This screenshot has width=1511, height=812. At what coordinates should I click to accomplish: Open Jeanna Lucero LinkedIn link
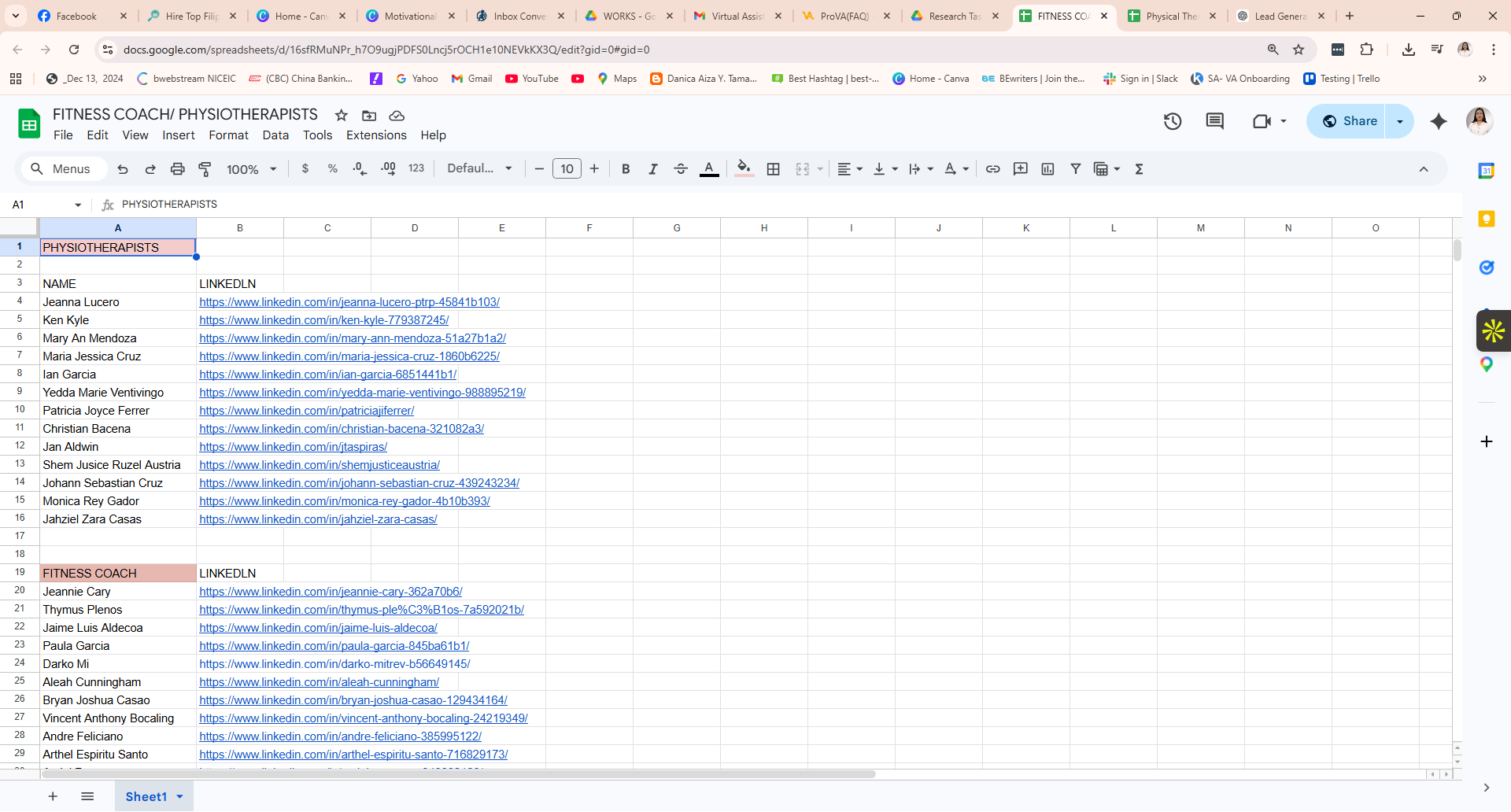pyautogui.click(x=349, y=302)
